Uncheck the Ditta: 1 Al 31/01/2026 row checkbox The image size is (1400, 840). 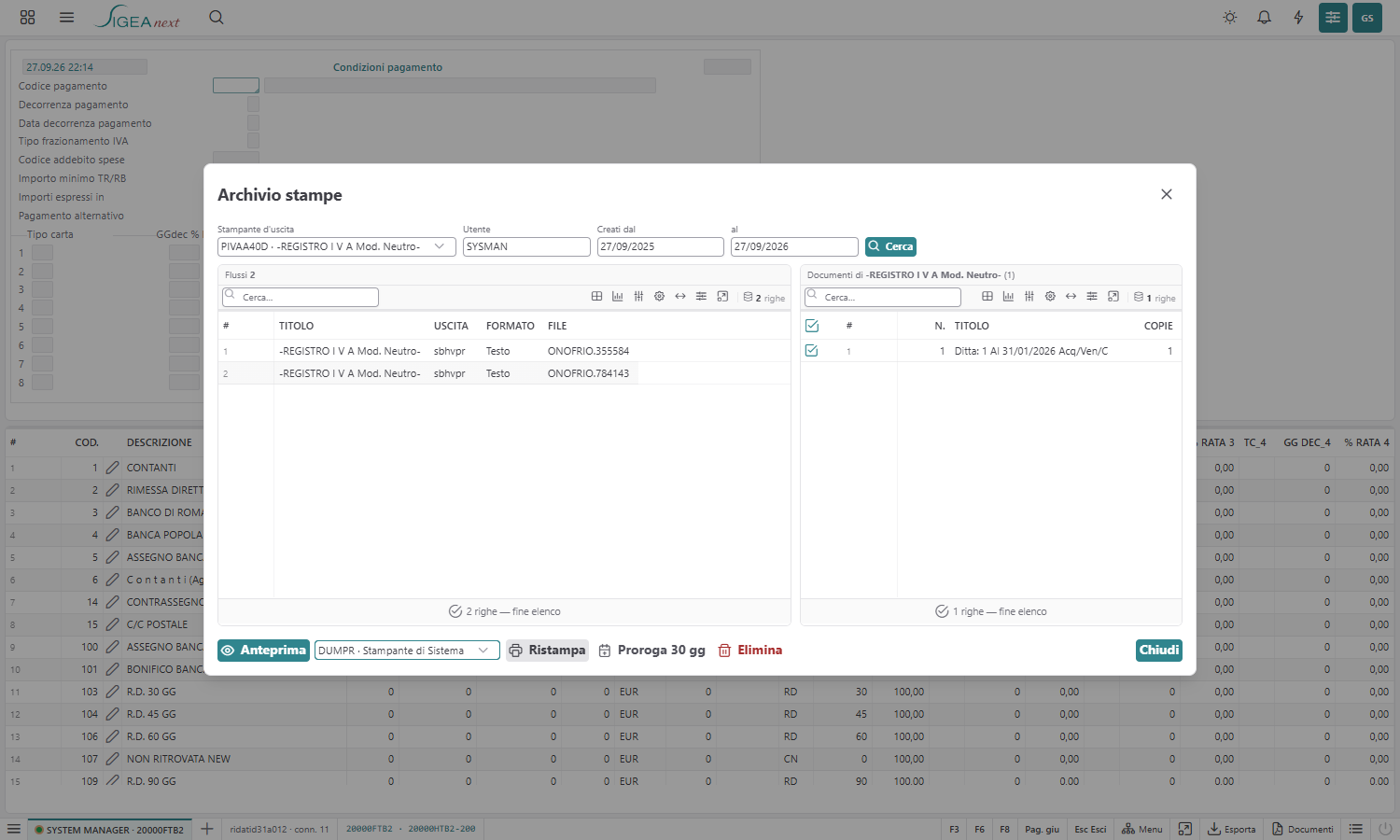coord(812,351)
